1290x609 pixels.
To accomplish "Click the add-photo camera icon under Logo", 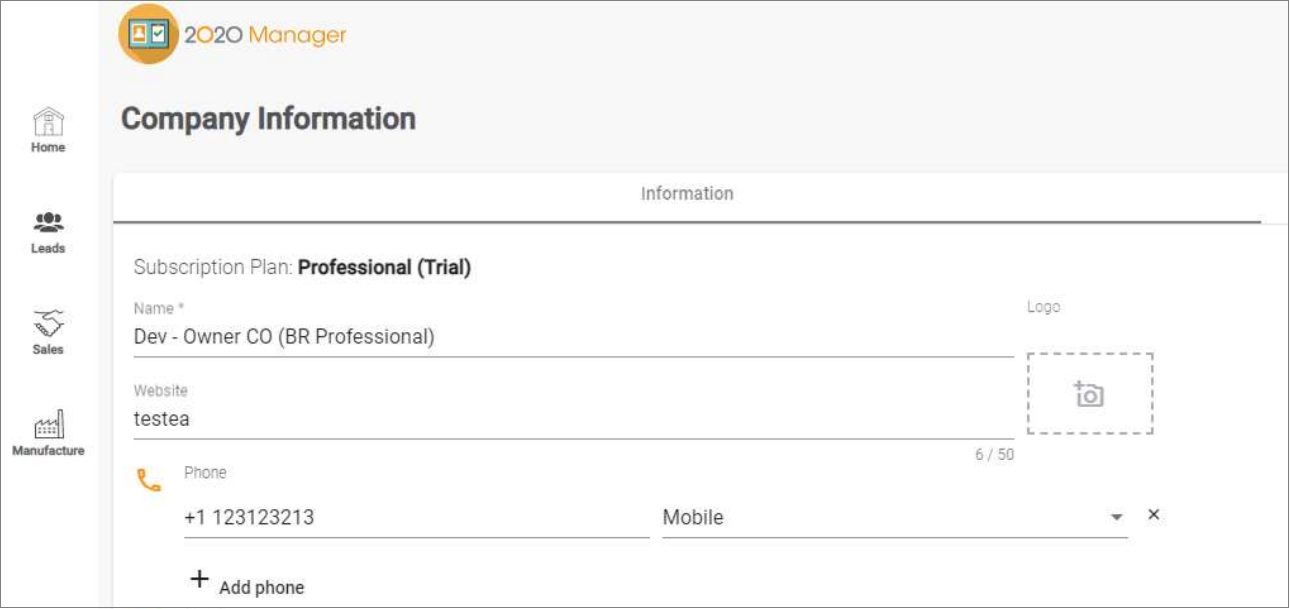I will click(1089, 394).
